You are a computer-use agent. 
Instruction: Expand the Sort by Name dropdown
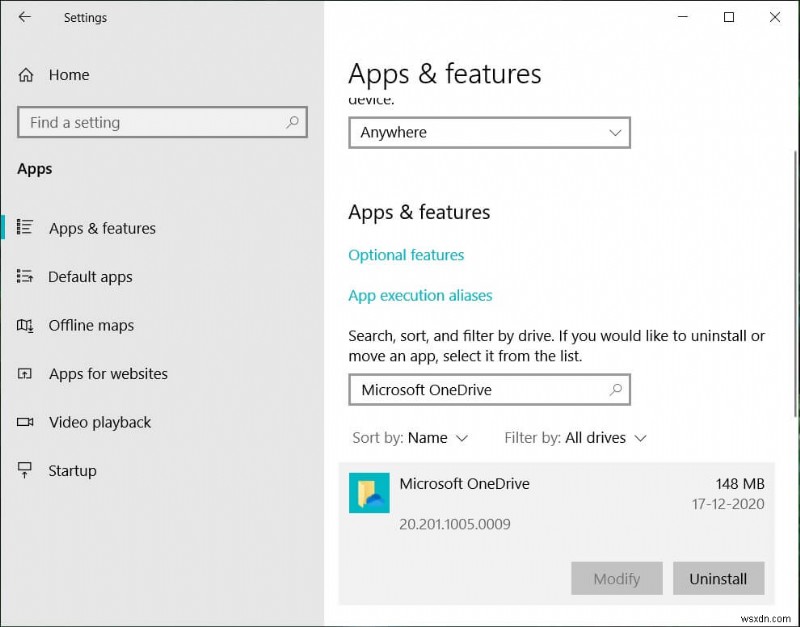pos(412,438)
